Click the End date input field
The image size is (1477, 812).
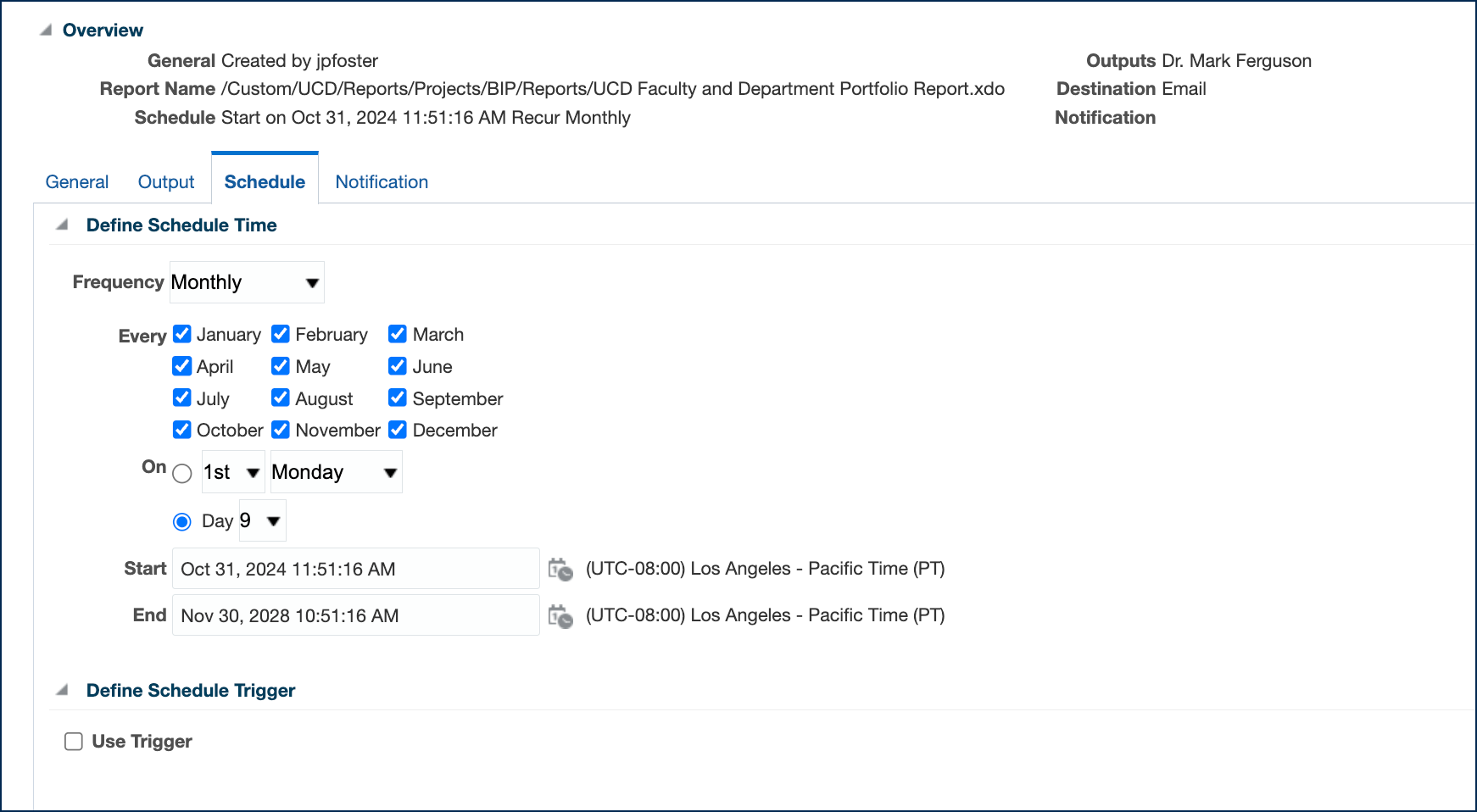(x=355, y=615)
